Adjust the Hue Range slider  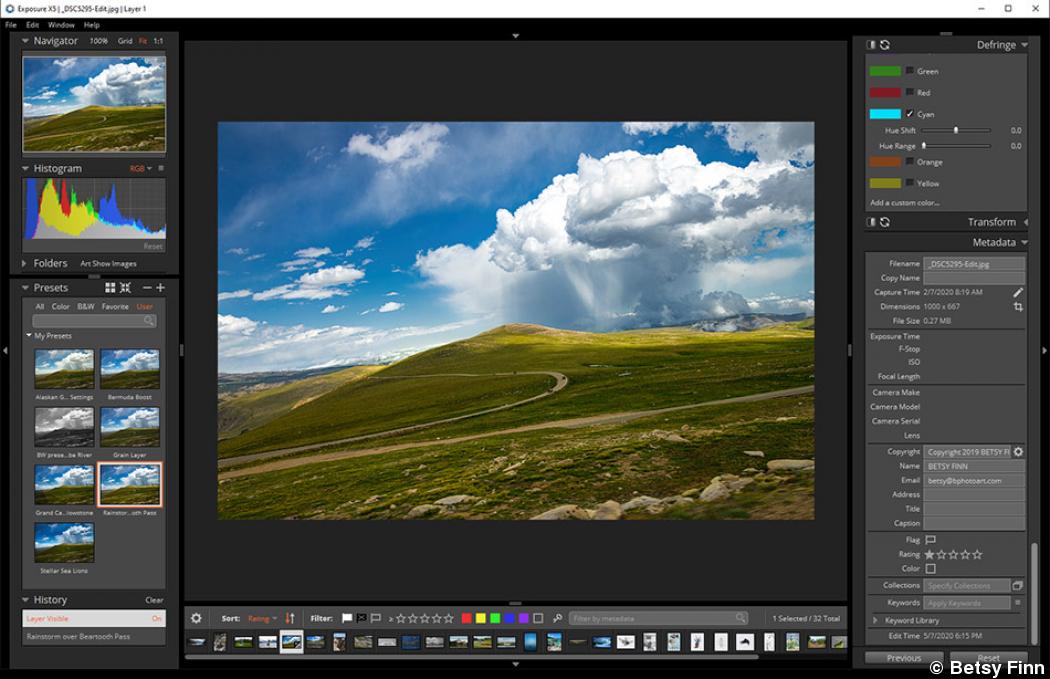point(956,145)
